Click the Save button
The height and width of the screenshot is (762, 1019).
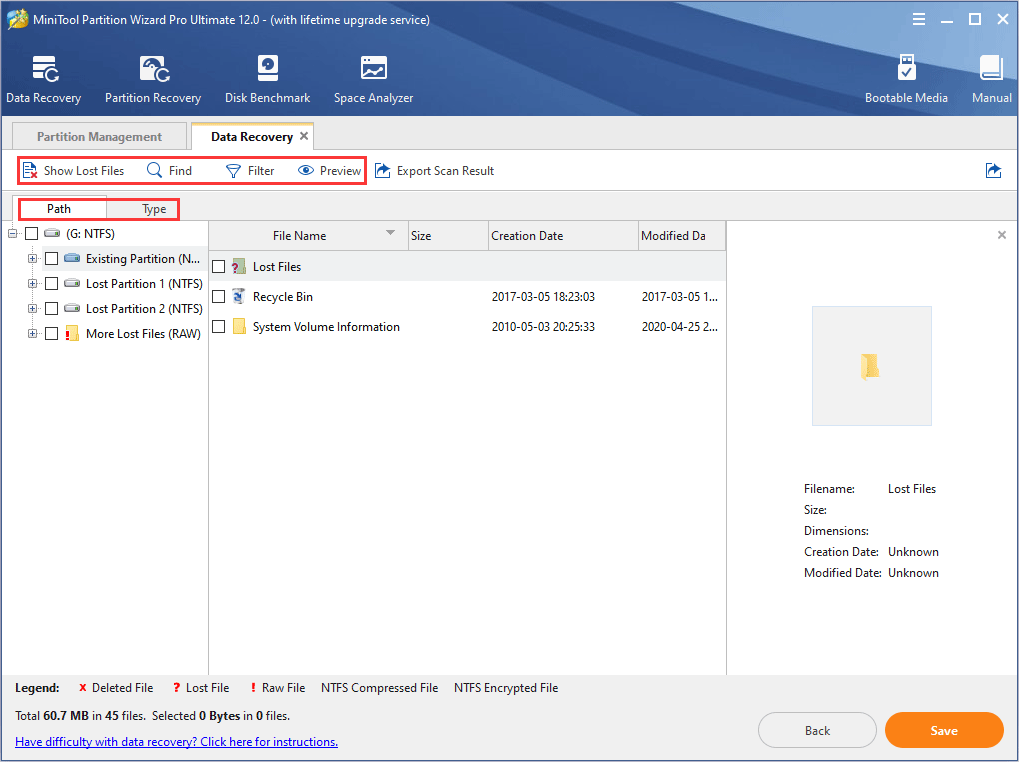tap(944, 730)
